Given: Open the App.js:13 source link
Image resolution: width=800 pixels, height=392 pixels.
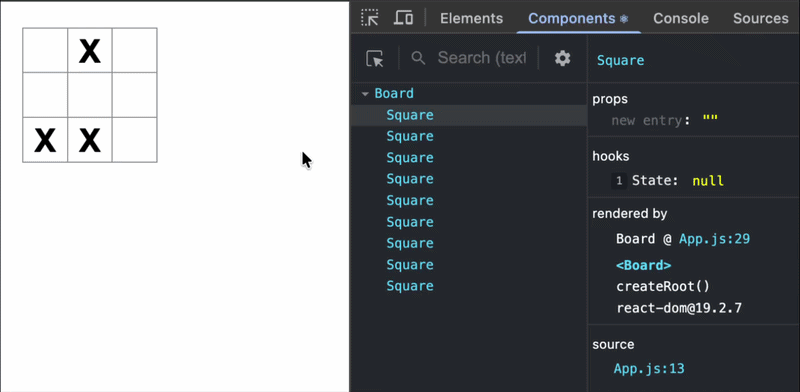Looking at the screenshot, I should (649, 369).
